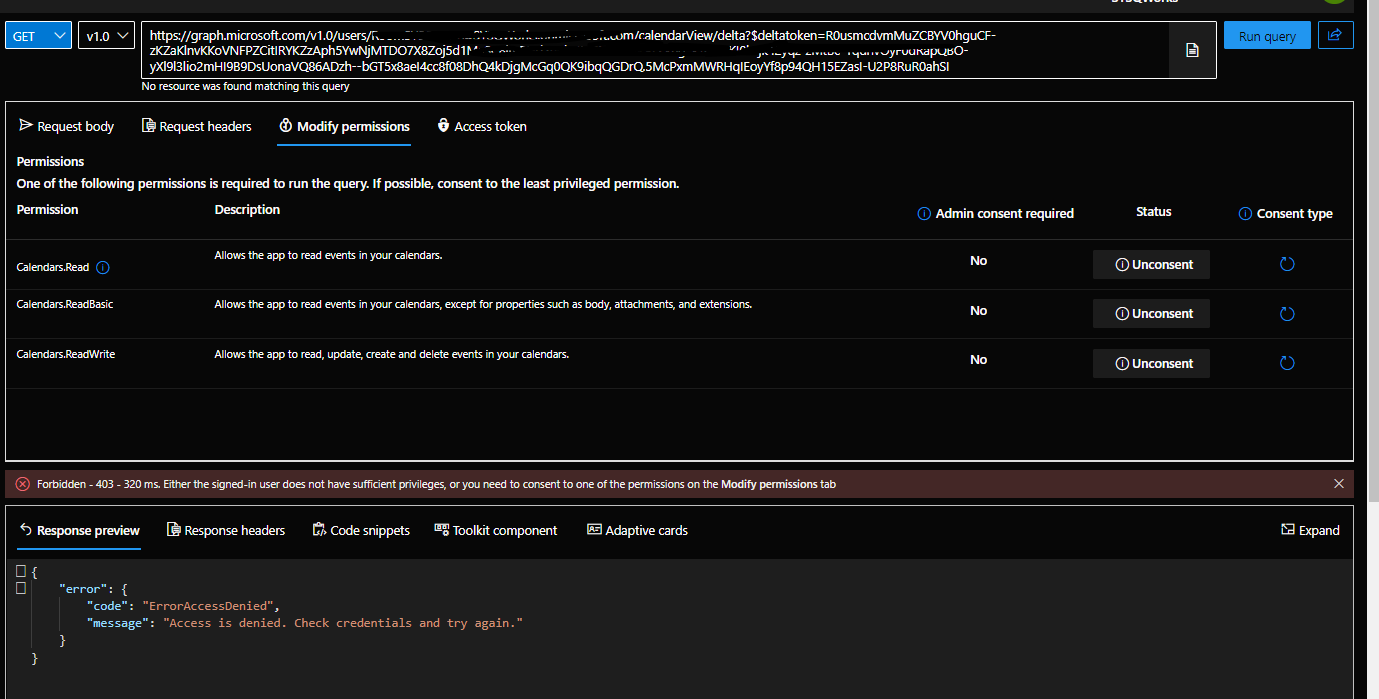Click consent type icon for Calendars.ReadWrite
The width and height of the screenshot is (1379, 699).
coord(1287,363)
